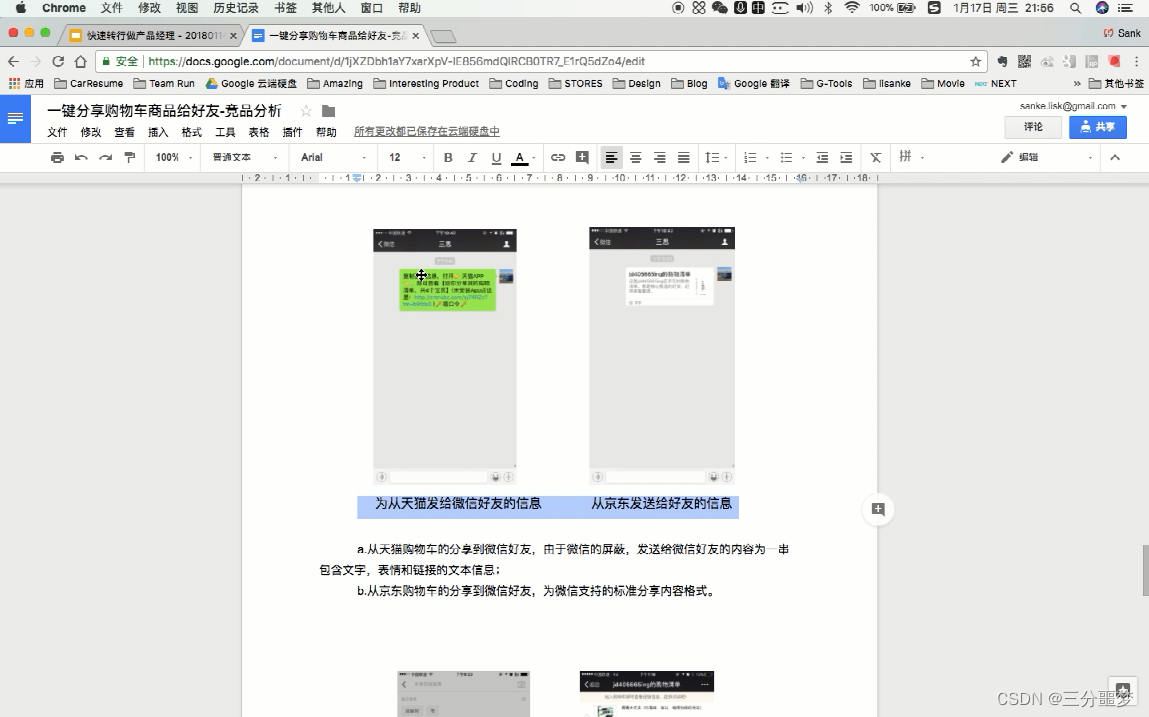The width and height of the screenshot is (1149, 717).
Task: Open the font size 12 dropdown
Action: pyautogui.click(x=407, y=157)
